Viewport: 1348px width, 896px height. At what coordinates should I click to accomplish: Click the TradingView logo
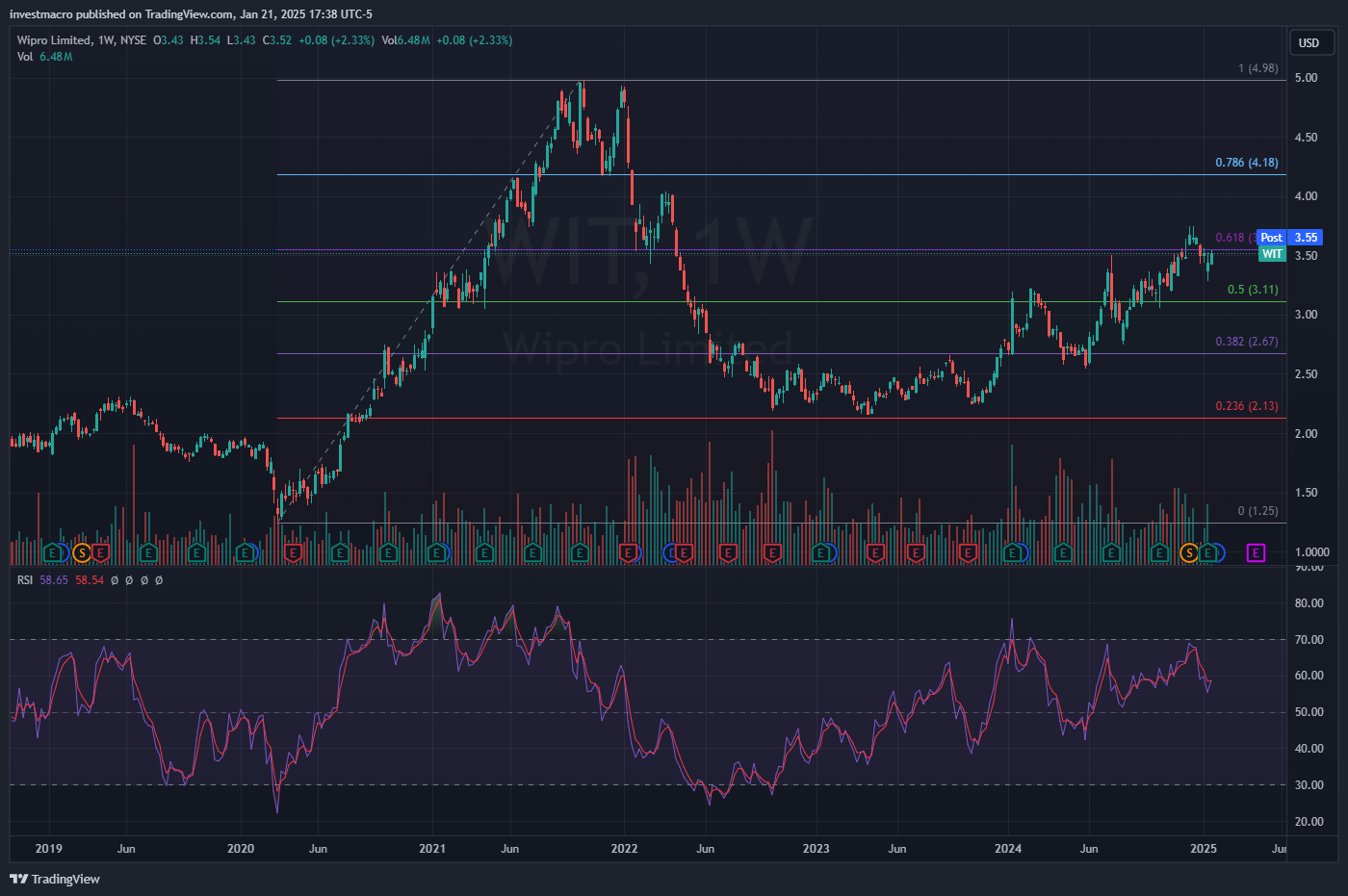click(55, 879)
